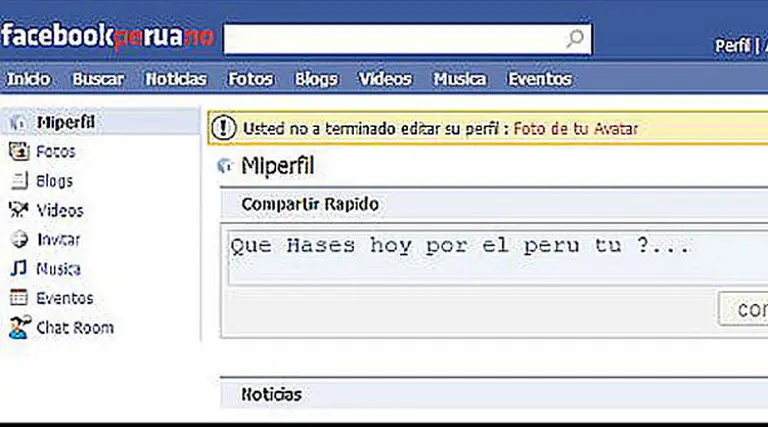Open Fotos in the navigation bar
This screenshot has width=768, height=427.
[251, 79]
